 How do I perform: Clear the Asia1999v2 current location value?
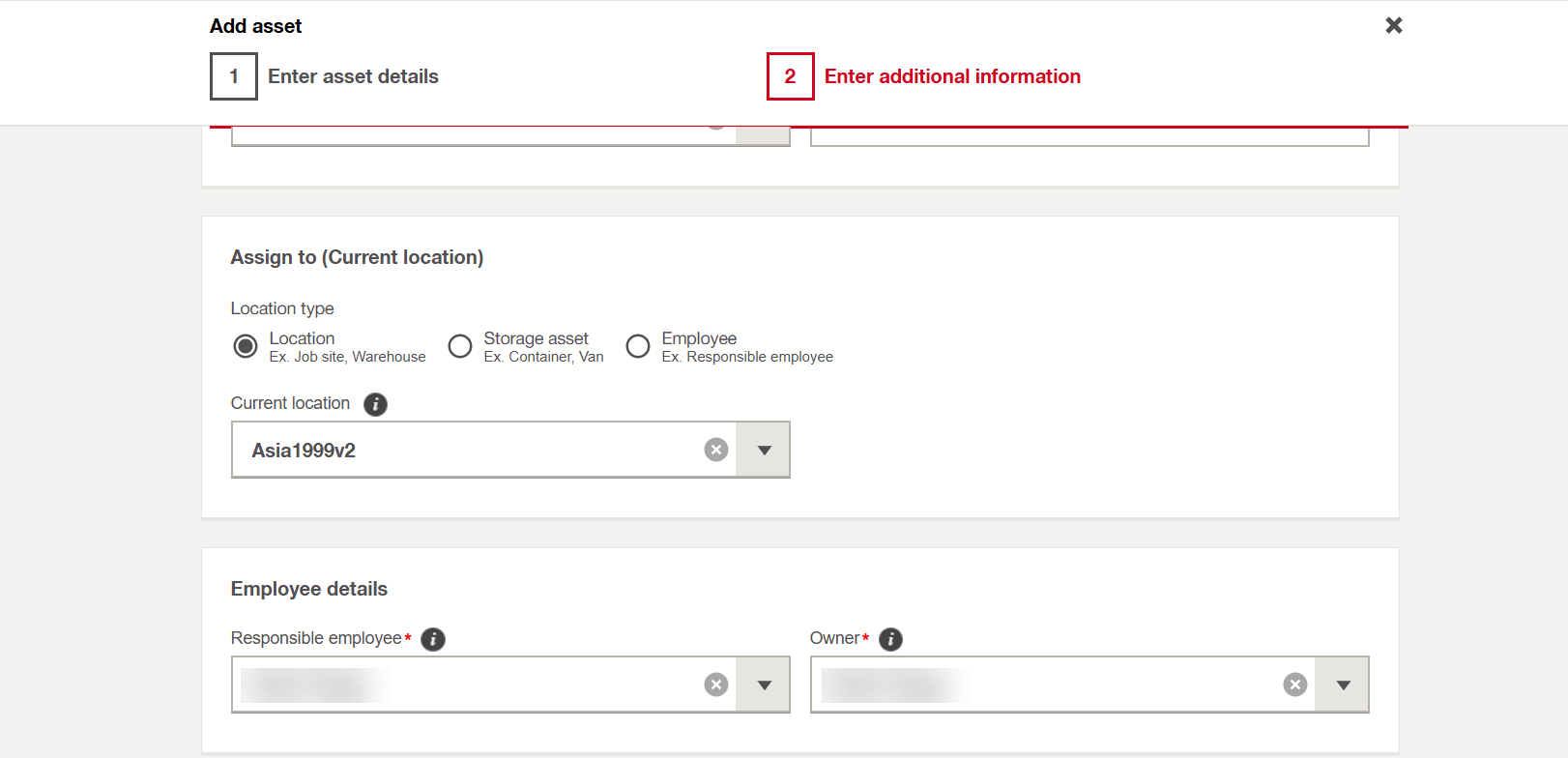click(715, 450)
